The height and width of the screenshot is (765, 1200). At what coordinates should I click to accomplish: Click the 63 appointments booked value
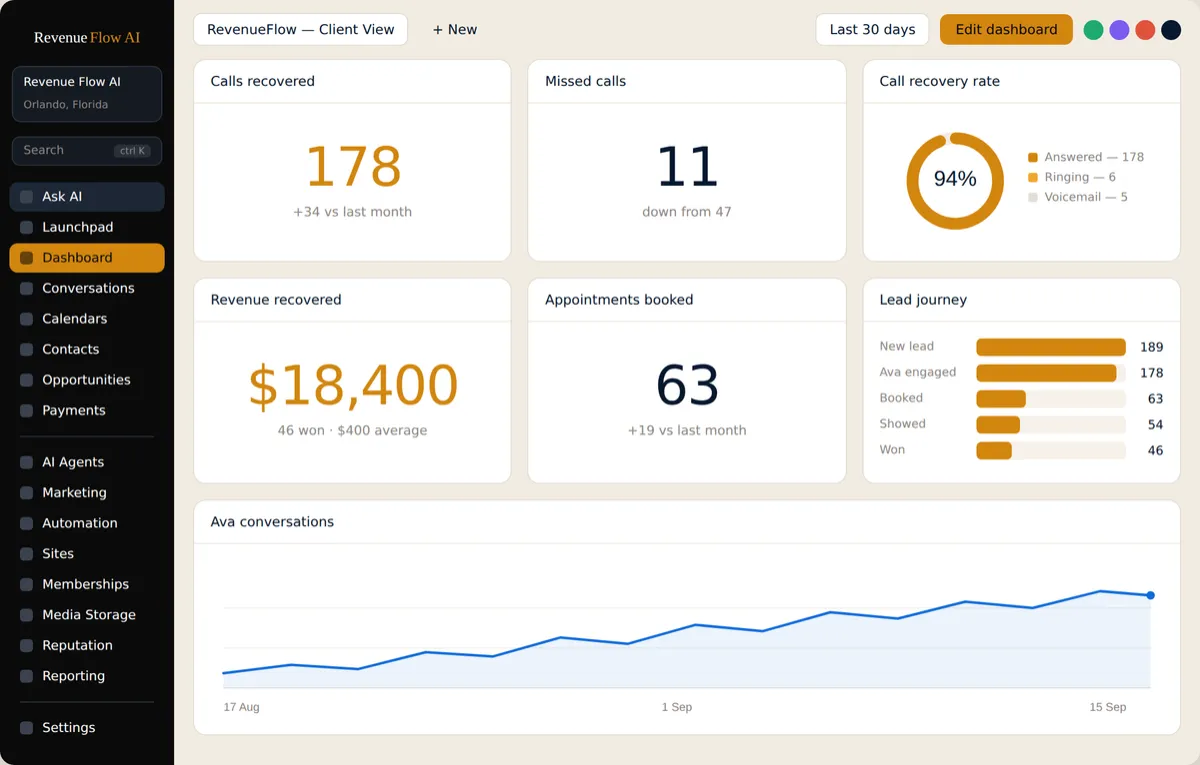click(687, 386)
